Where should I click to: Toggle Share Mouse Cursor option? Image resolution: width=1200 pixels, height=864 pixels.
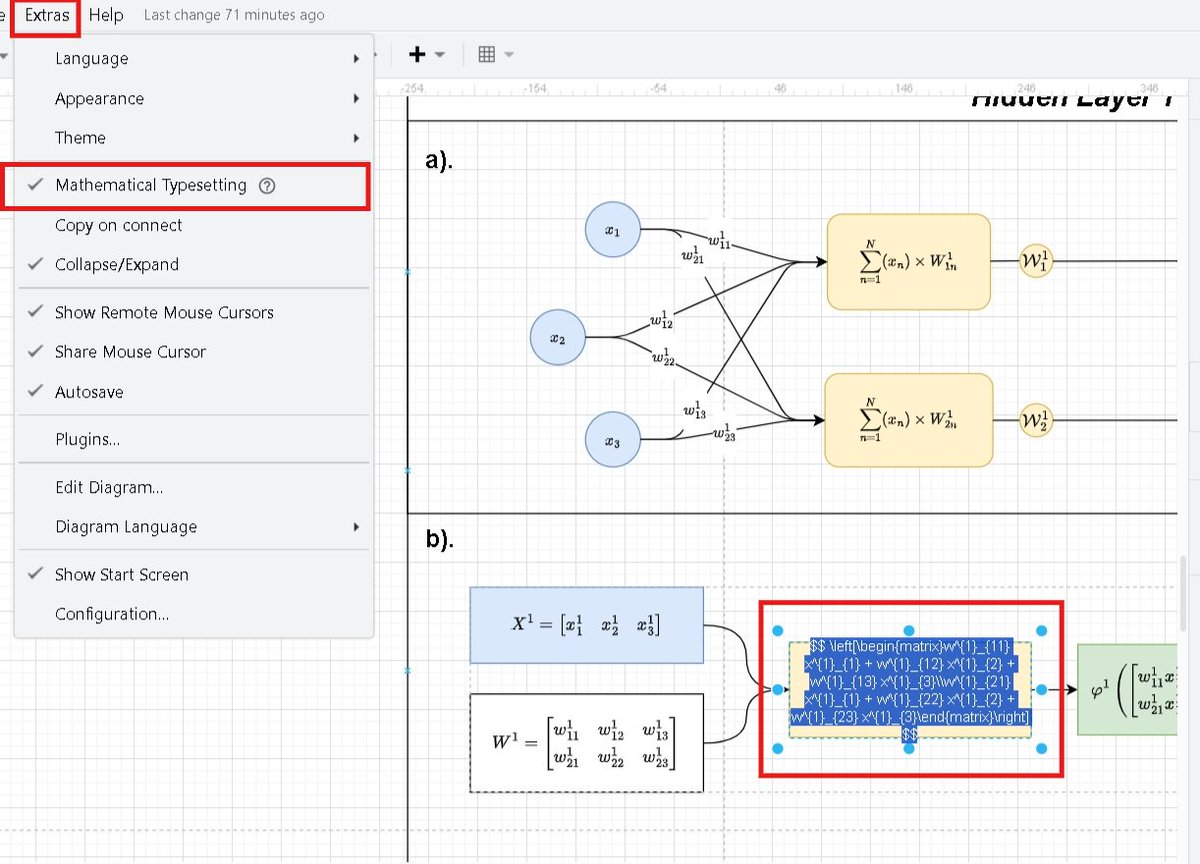pyautogui.click(x=194, y=352)
